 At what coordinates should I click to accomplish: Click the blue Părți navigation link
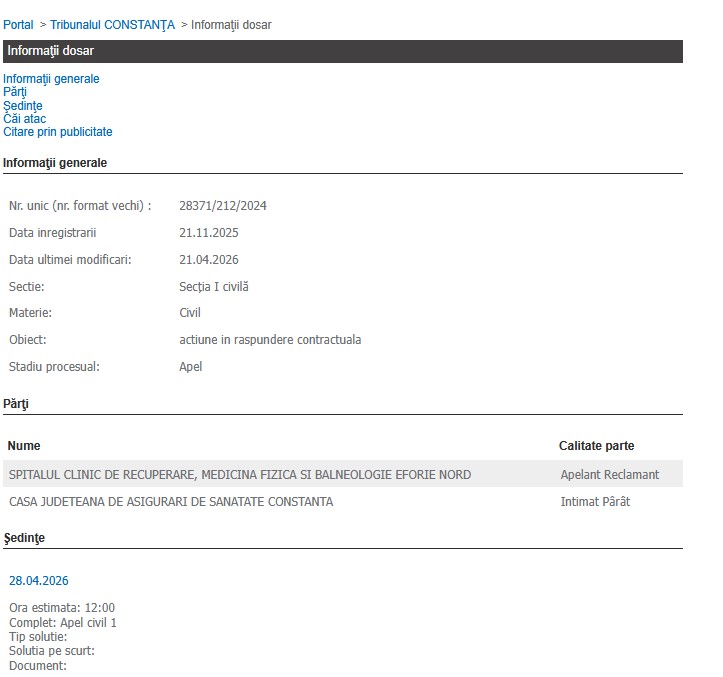click(15, 92)
